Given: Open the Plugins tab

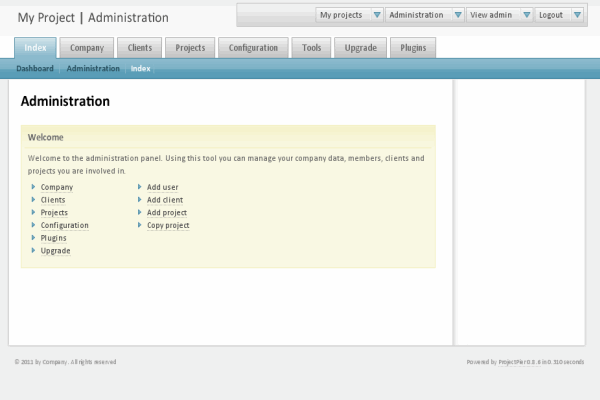Looking at the screenshot, I should coord(413,48).
